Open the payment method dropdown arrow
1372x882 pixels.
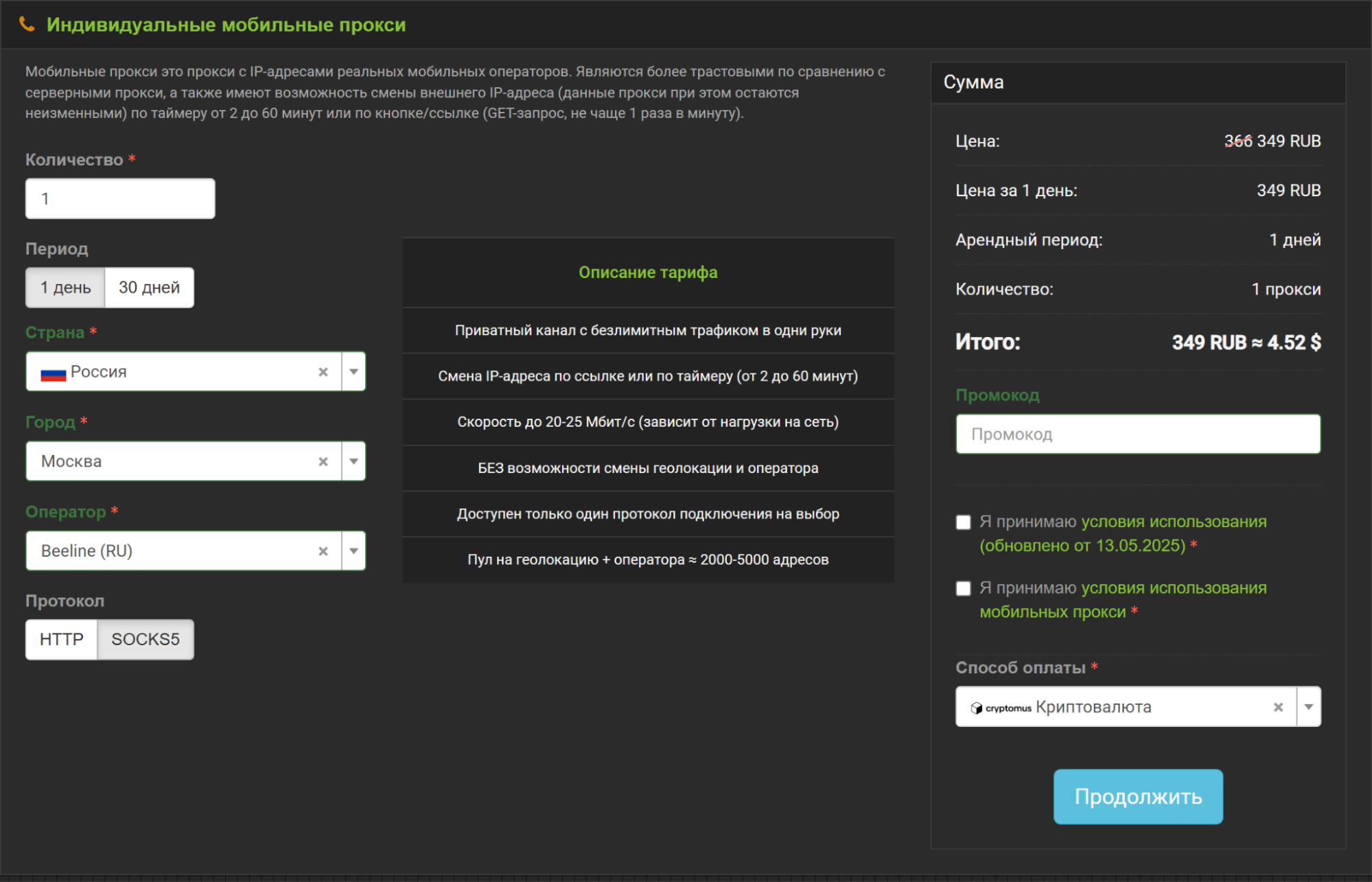(x=1308, y=707)
